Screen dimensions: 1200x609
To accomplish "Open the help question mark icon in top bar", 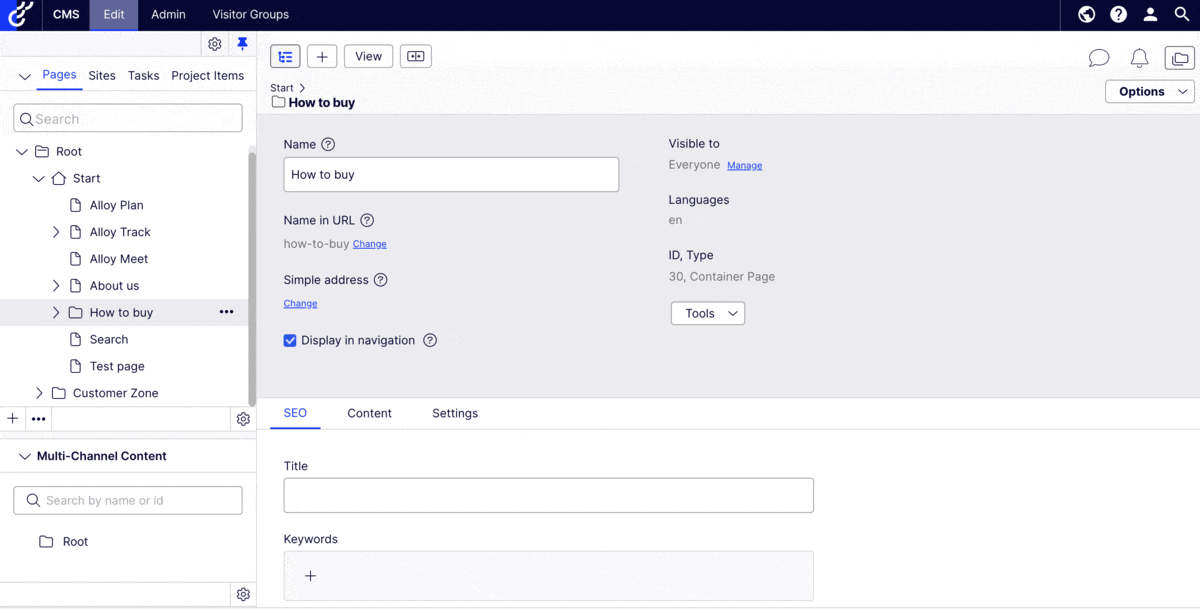I will pos(1119,14).
